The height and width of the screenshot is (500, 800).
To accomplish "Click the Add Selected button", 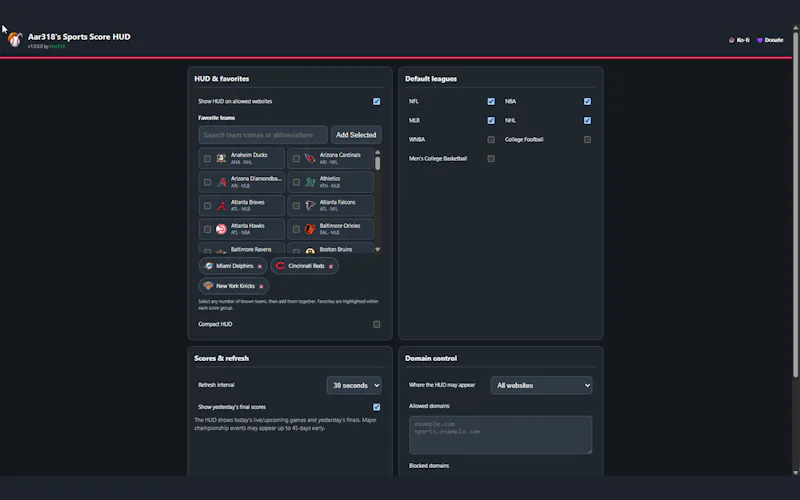I will tap(356, 135).
